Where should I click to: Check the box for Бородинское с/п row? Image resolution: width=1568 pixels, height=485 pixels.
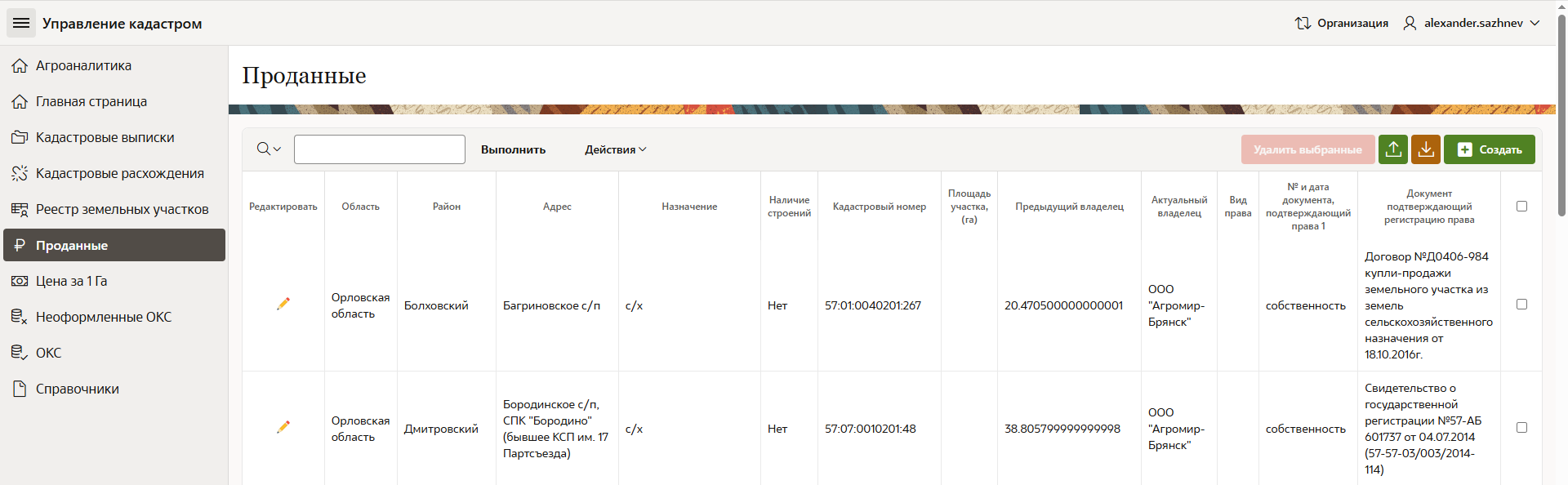click(x=1521, y=428)
